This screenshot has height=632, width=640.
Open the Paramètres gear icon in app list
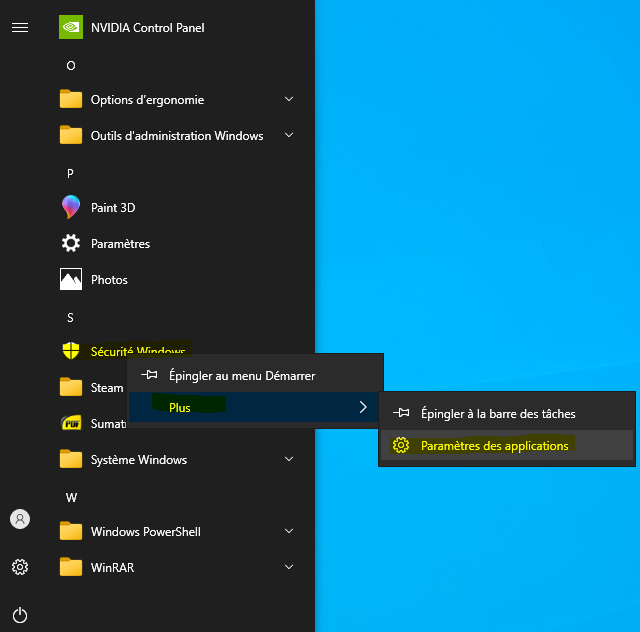coord(71,243)
